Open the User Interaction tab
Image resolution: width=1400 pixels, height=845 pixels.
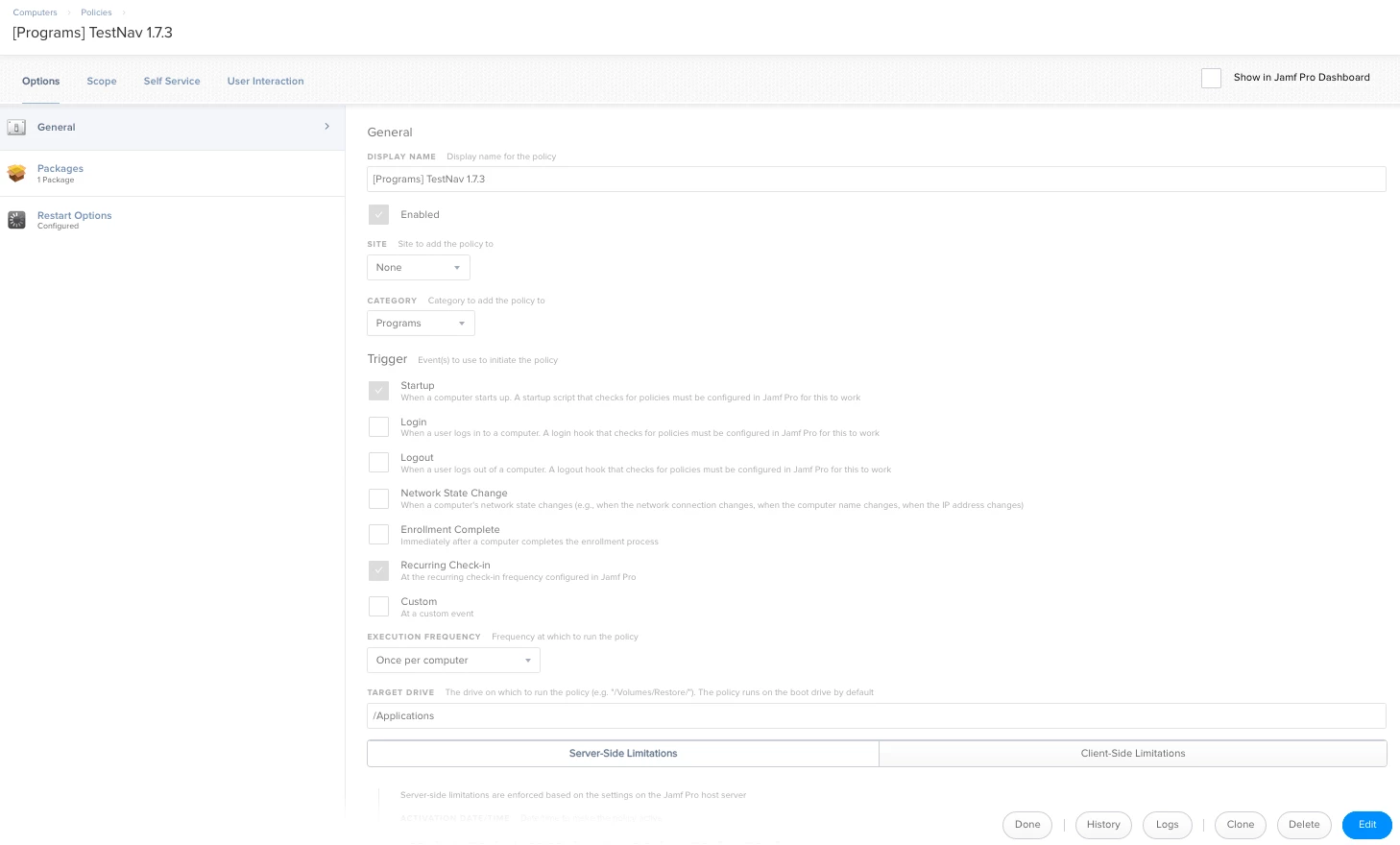coord(265,82)
